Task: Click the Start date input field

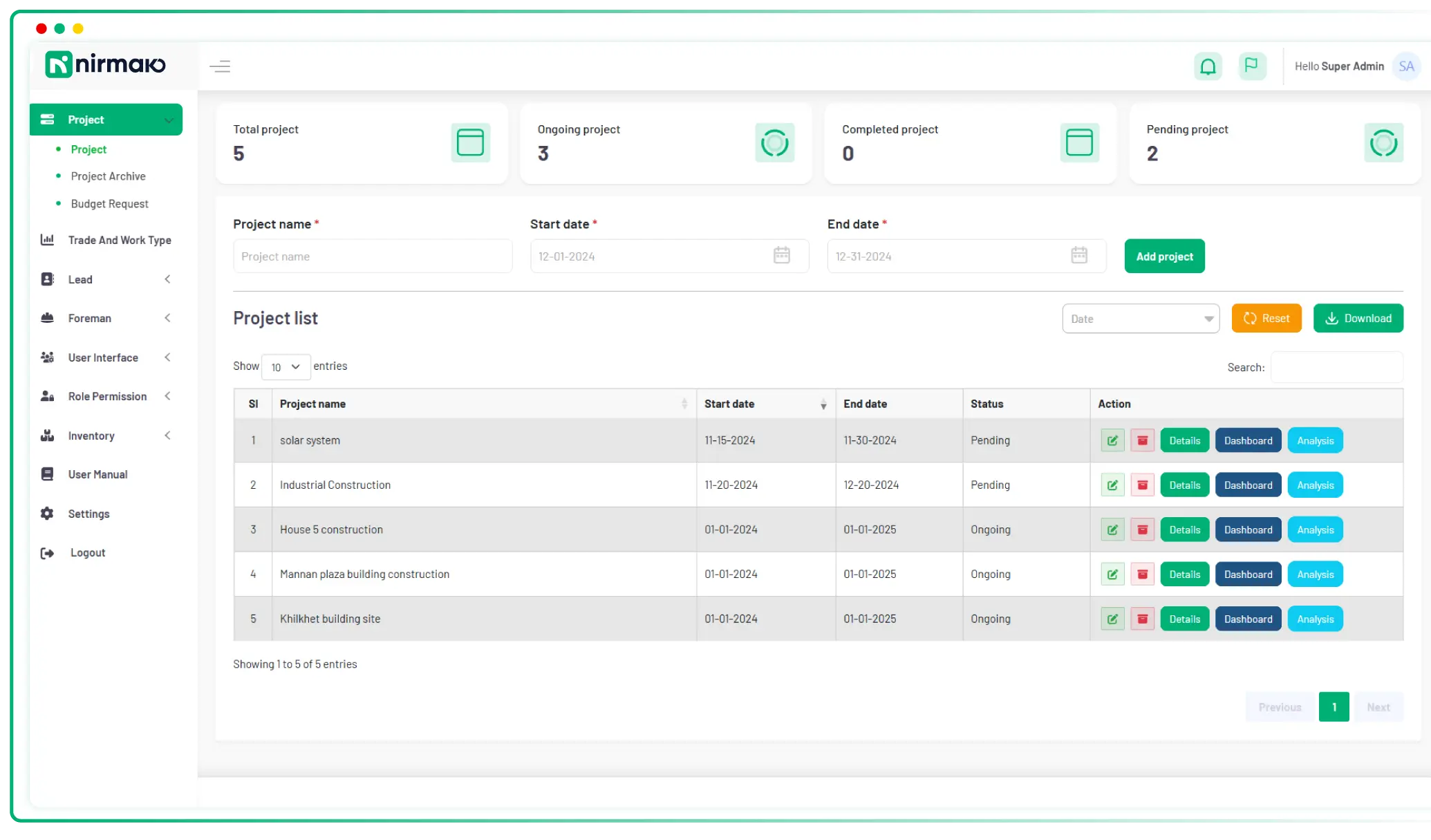Action: pyautogui.click(x=669, y=256)
